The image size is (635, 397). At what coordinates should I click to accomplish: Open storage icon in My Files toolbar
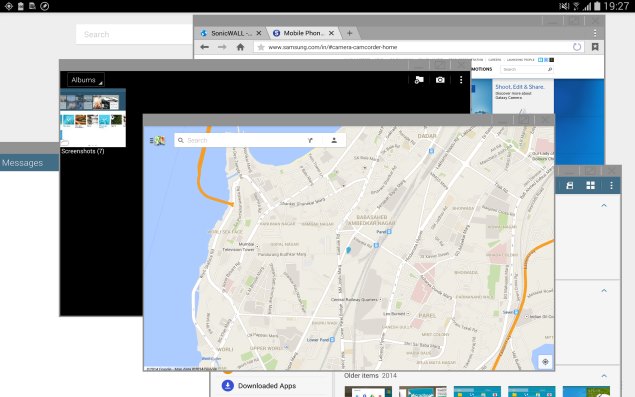point(569,186)
